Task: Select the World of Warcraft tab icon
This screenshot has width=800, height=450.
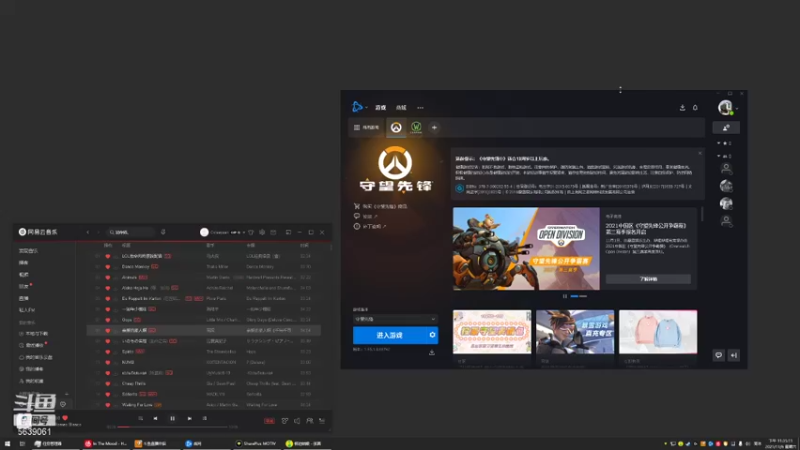Action: (416, 128)
